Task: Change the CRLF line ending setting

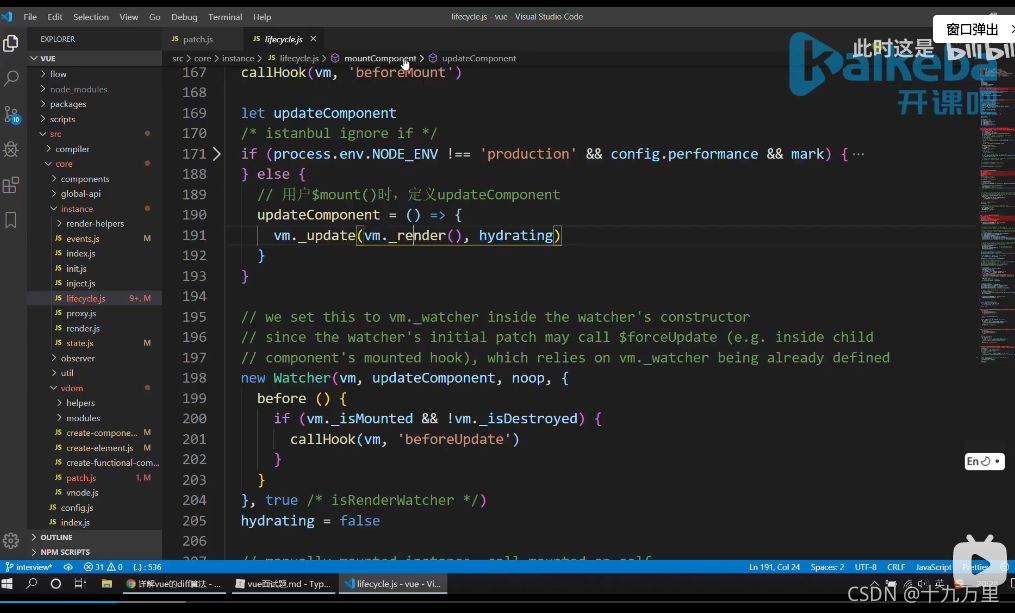Action: coord(896,567)
